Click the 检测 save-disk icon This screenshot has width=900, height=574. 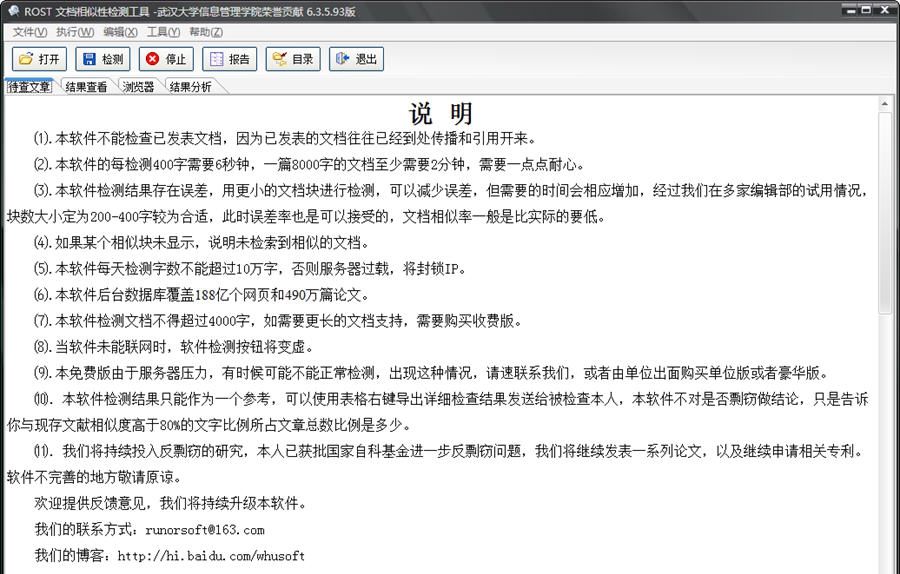[x=90, y=59]
